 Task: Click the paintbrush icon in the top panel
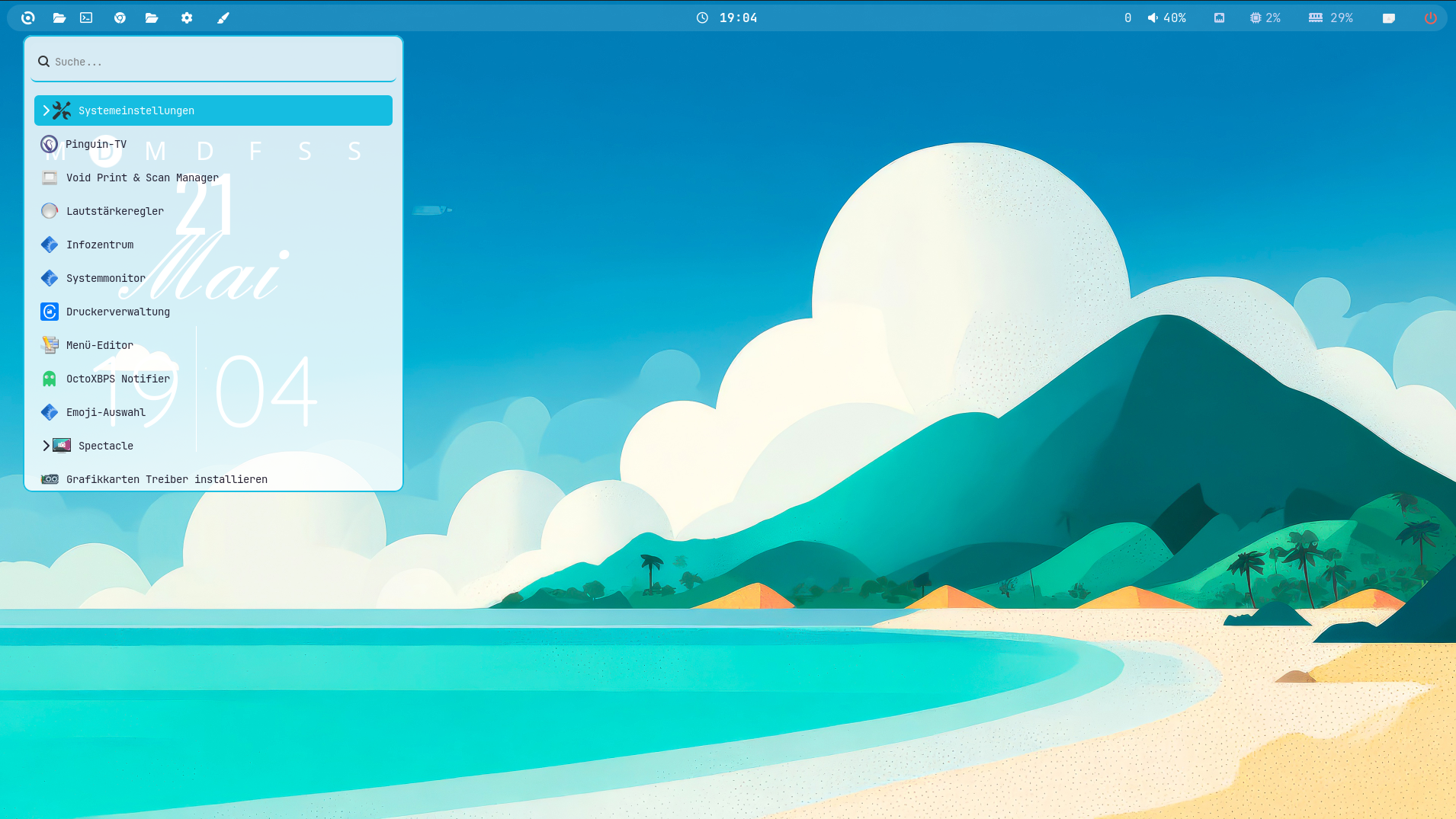click(223, 18)
